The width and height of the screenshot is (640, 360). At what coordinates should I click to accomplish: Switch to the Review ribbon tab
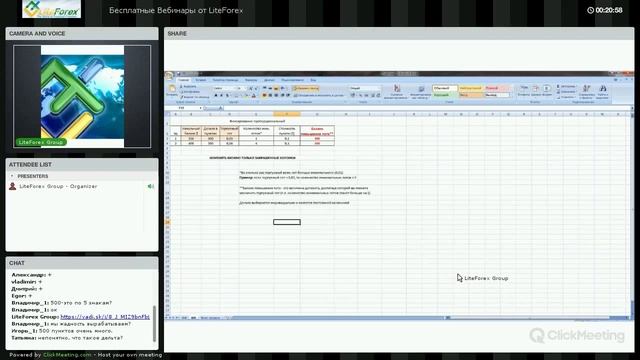pyautogui.click(x=292, y=80)
